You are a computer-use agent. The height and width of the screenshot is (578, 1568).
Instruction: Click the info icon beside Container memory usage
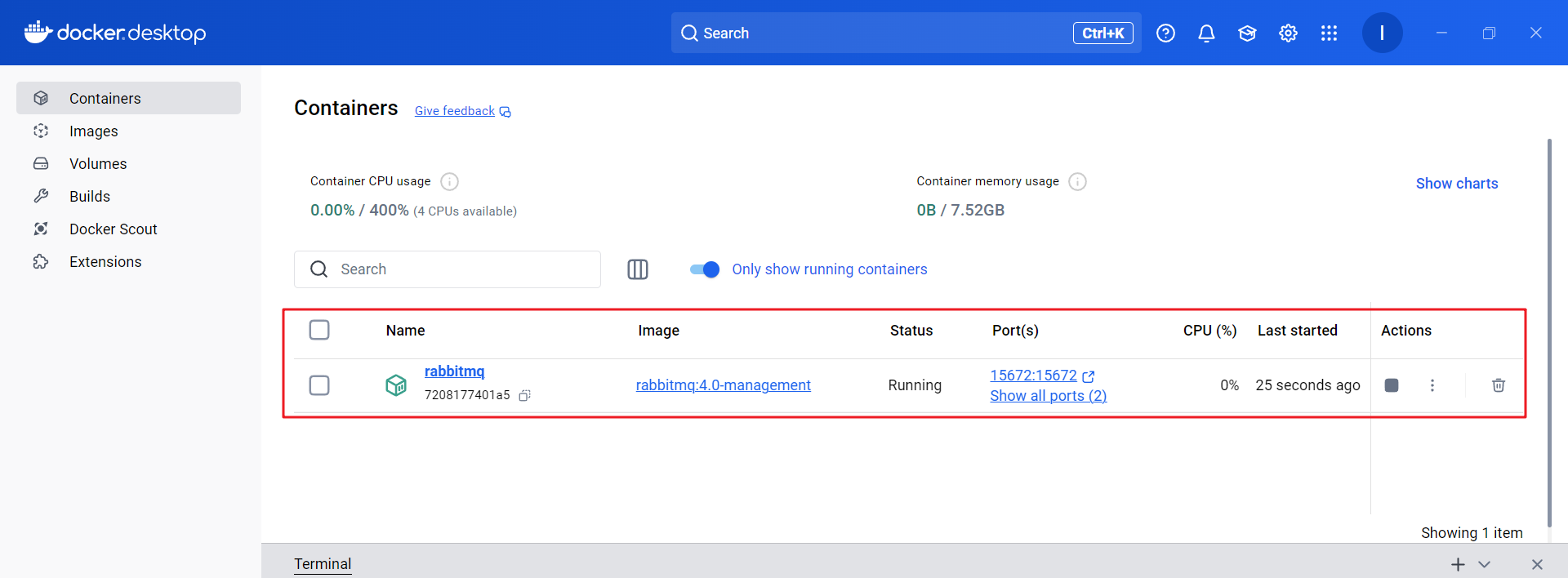(1077, 181)
